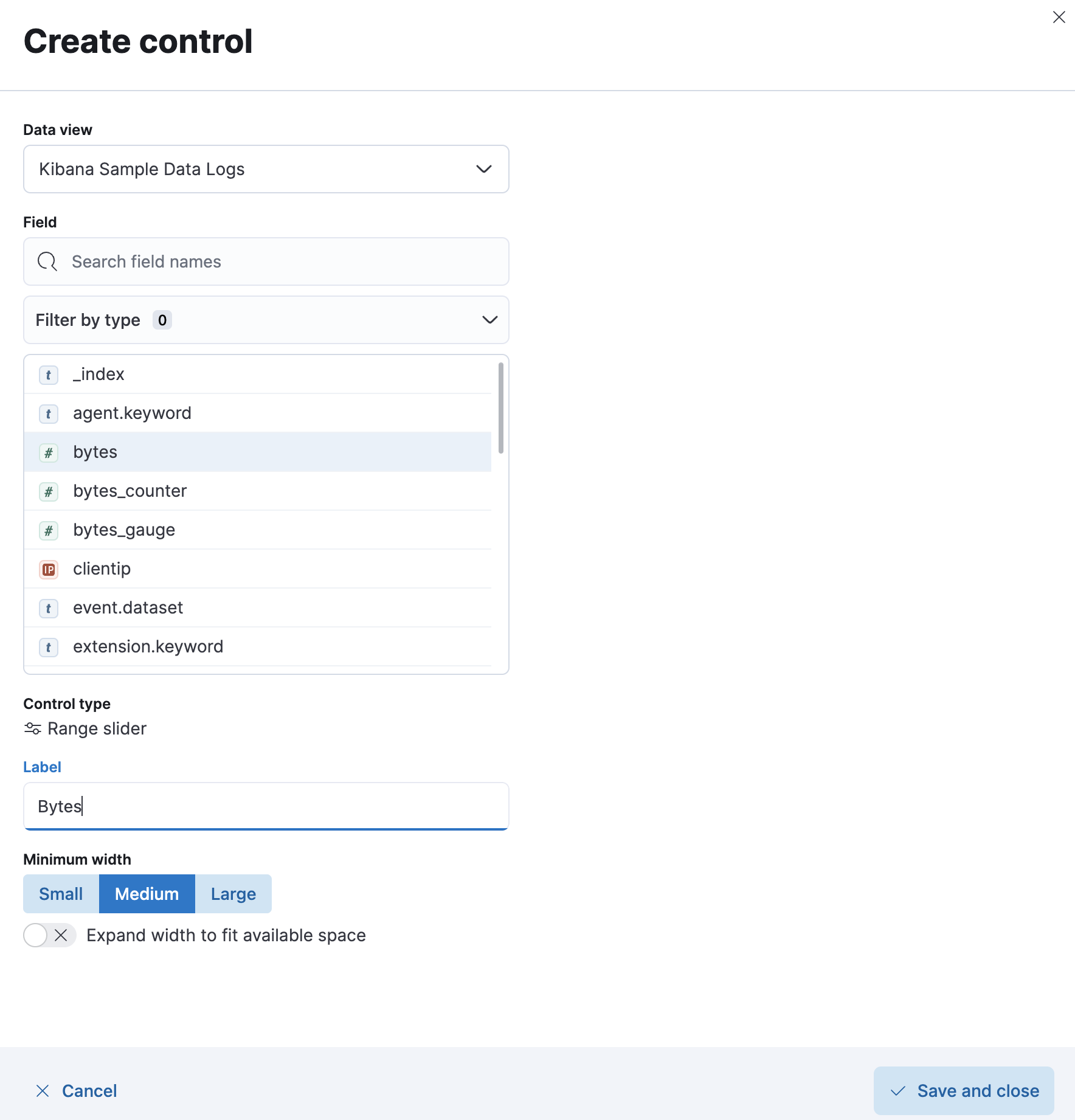Click the number icon next to bytes_gauge
1075x1120 pixels.
[49, 530]
